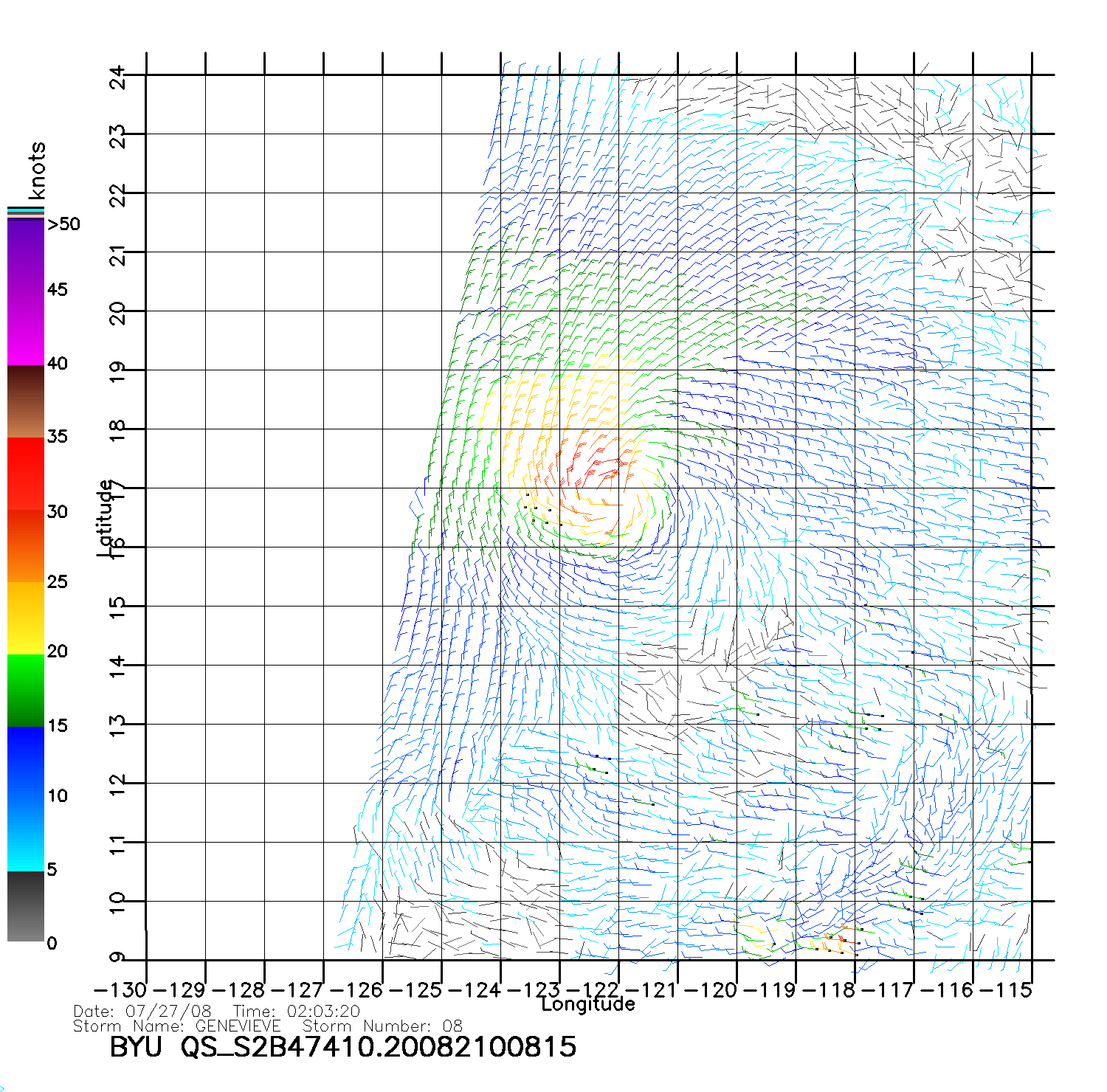
Task: Click the ">50" label on the color scale
Action: pyautogui.click(x=63, y=224)
